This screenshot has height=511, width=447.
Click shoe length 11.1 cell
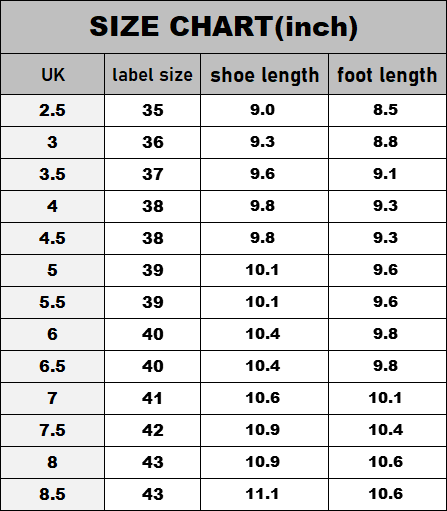pyautogui.click(x=265, y=494)
